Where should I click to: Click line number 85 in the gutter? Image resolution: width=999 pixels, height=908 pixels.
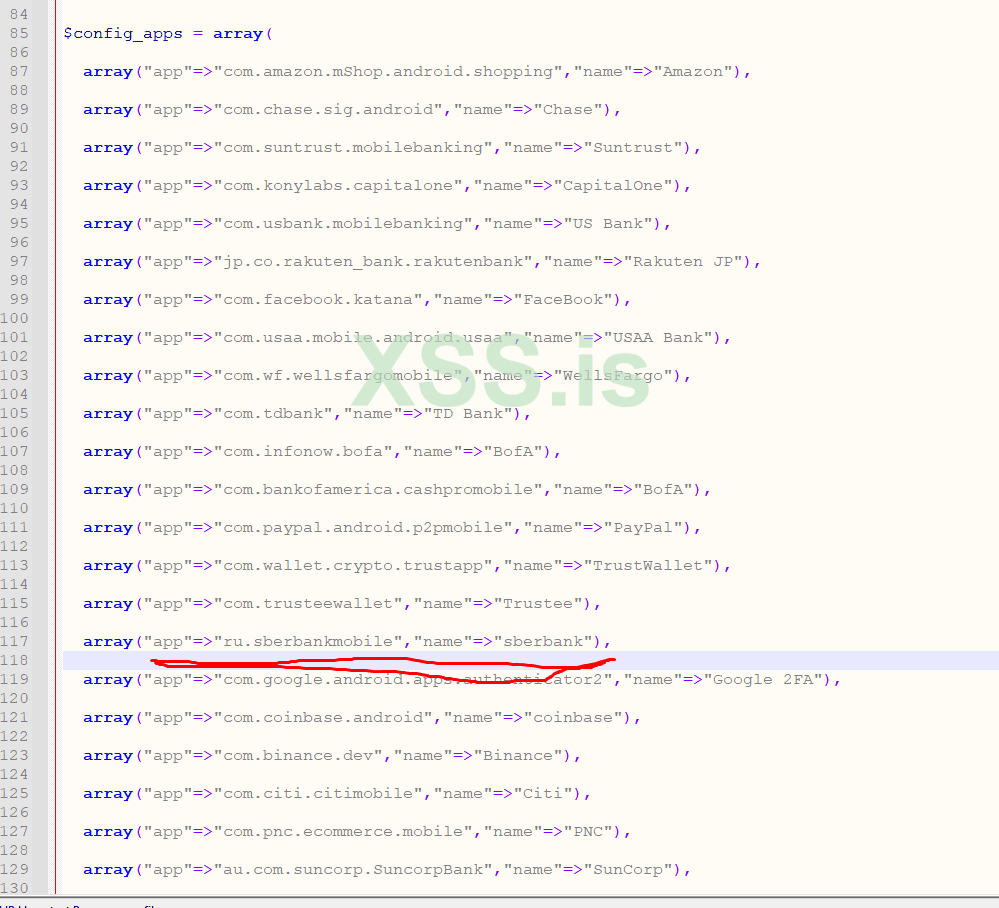[19, 33]
